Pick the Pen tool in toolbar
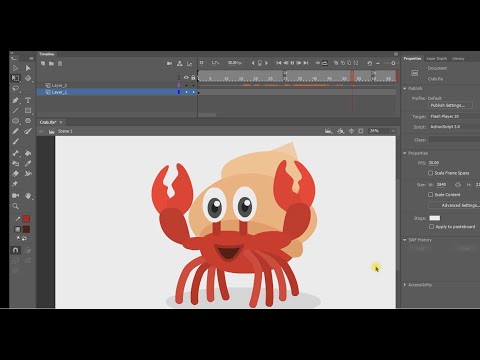 coord(15,100)
